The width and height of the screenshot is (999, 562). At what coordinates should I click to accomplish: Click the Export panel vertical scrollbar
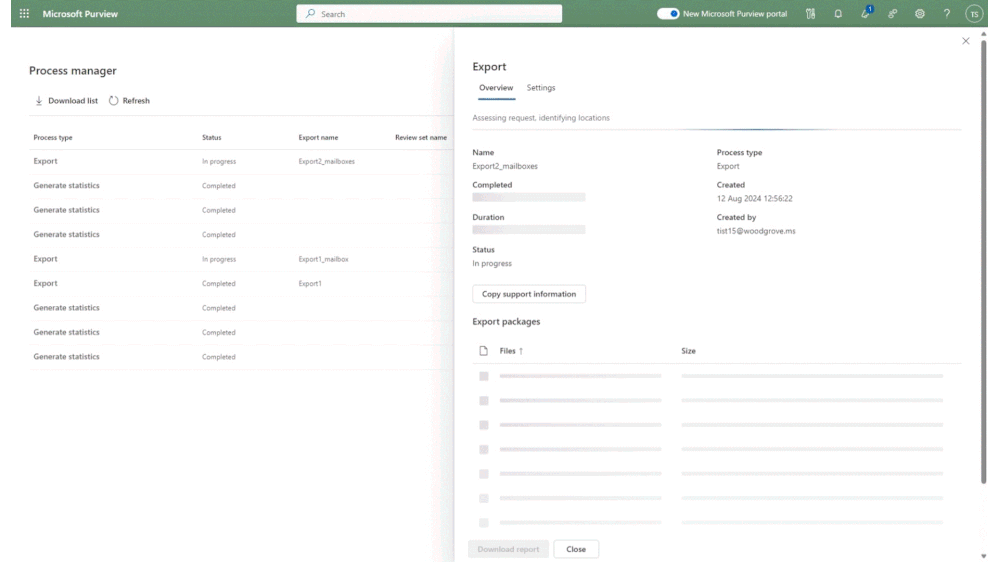pyautogui.click(x=984, y=261)
